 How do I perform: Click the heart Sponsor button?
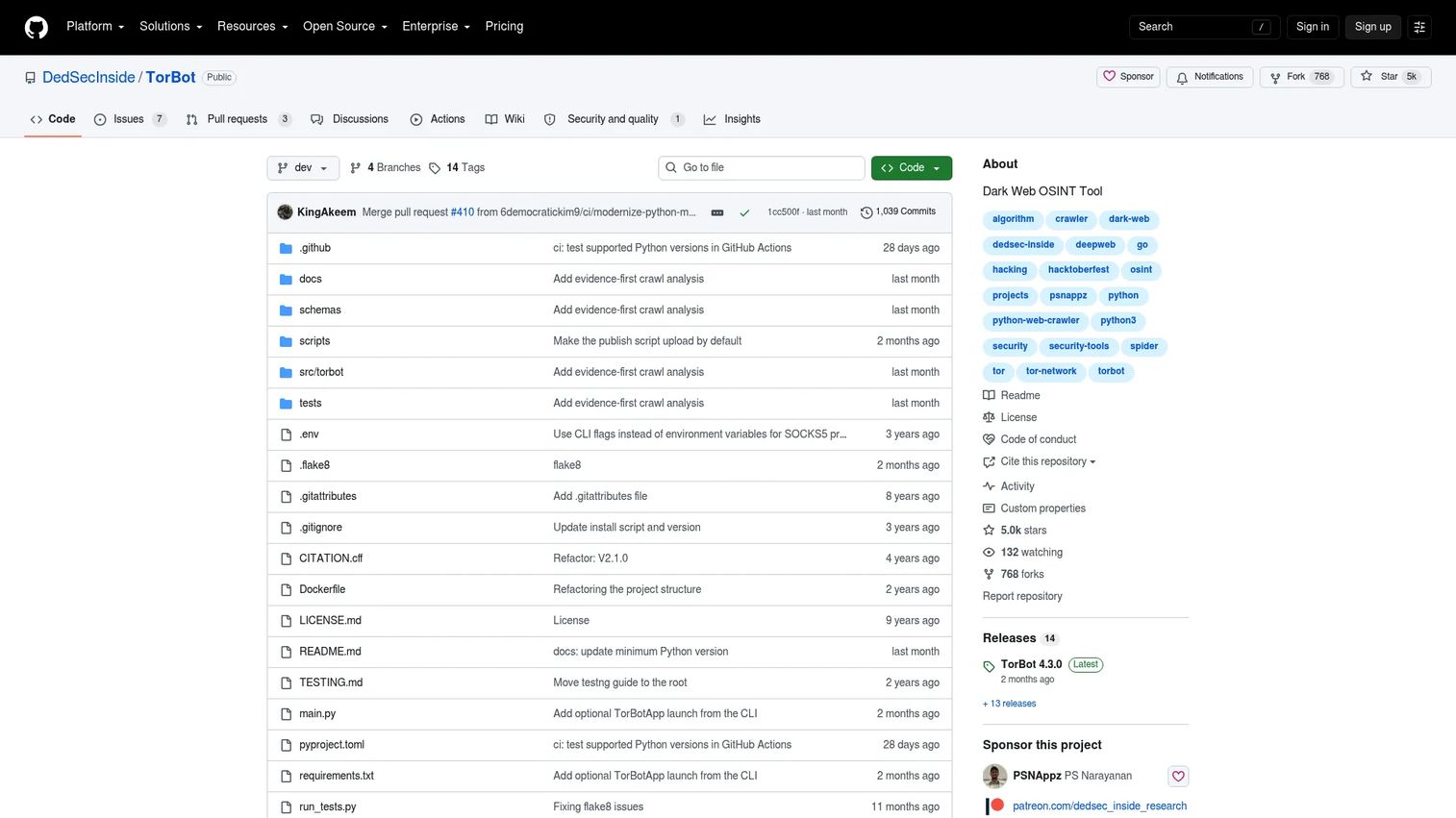[x=1128, y=77]
